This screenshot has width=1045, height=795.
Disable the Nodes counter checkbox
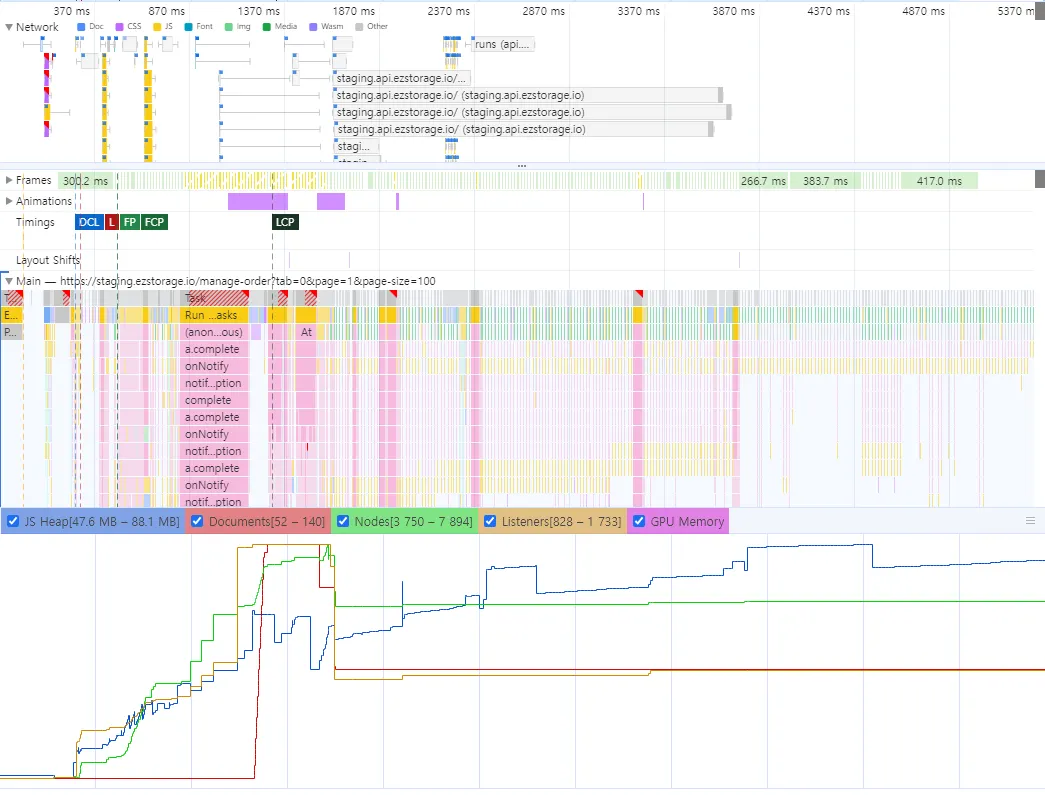pos(342,521)
